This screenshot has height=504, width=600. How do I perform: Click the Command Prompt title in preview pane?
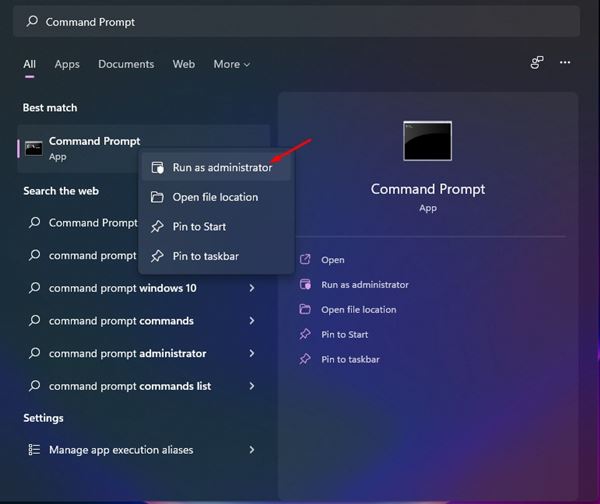[428, 189]
